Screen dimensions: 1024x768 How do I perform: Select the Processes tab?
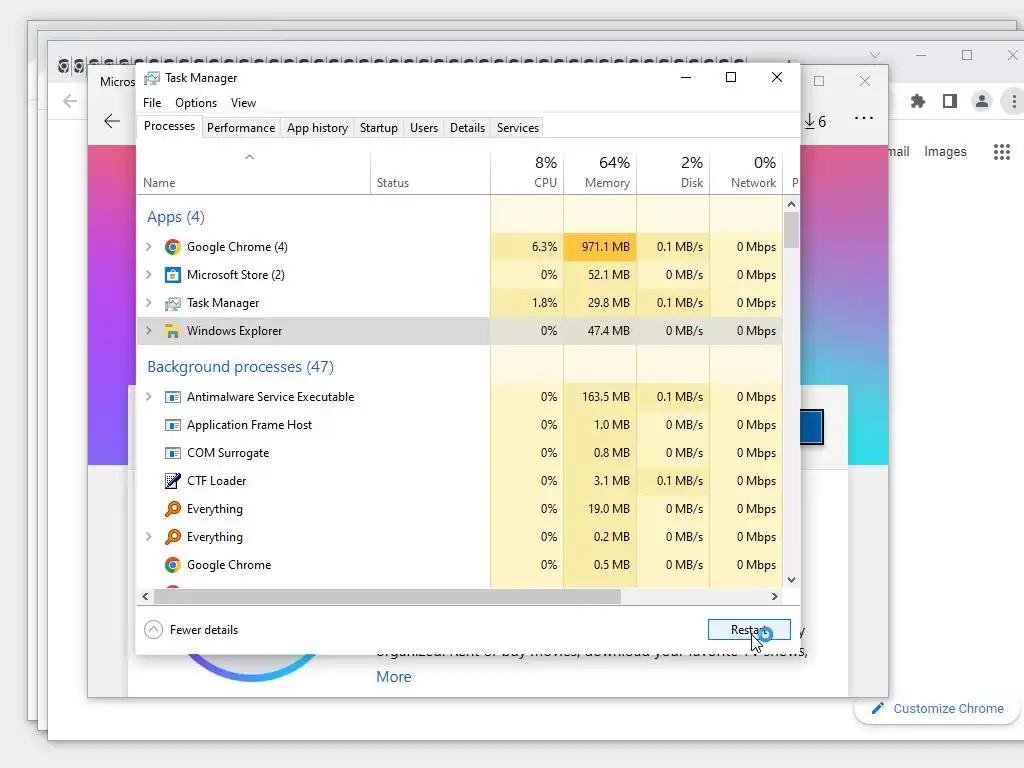(x=169, y=126)
